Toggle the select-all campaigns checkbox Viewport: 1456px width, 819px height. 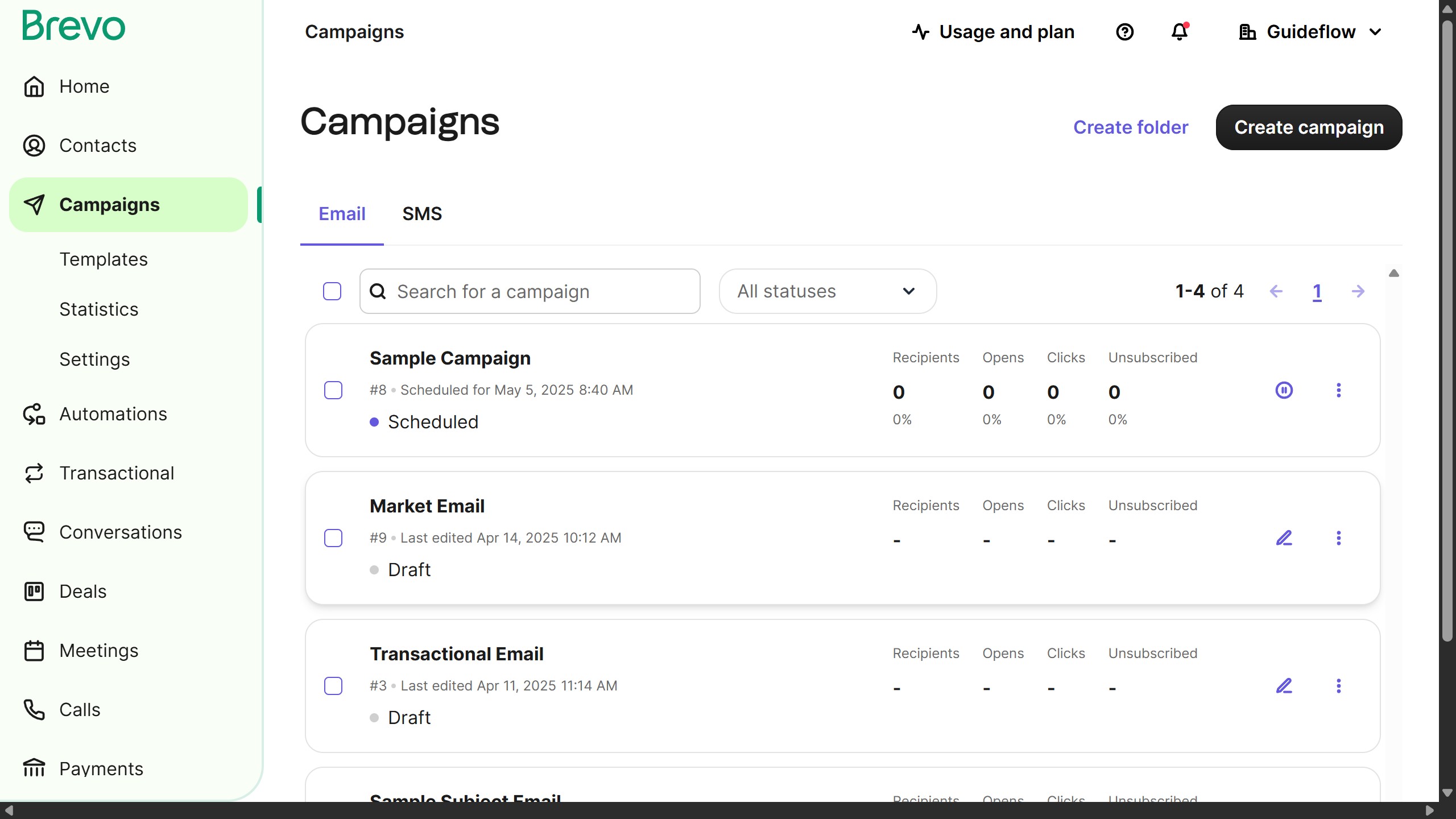pos(332,291)
